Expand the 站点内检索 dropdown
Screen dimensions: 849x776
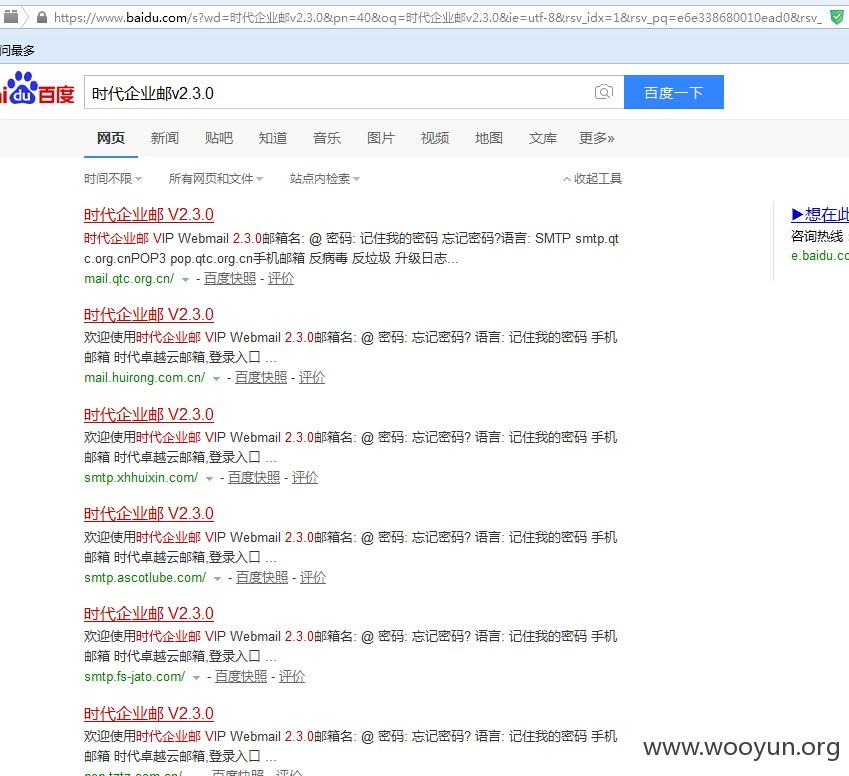pos(324,179)
